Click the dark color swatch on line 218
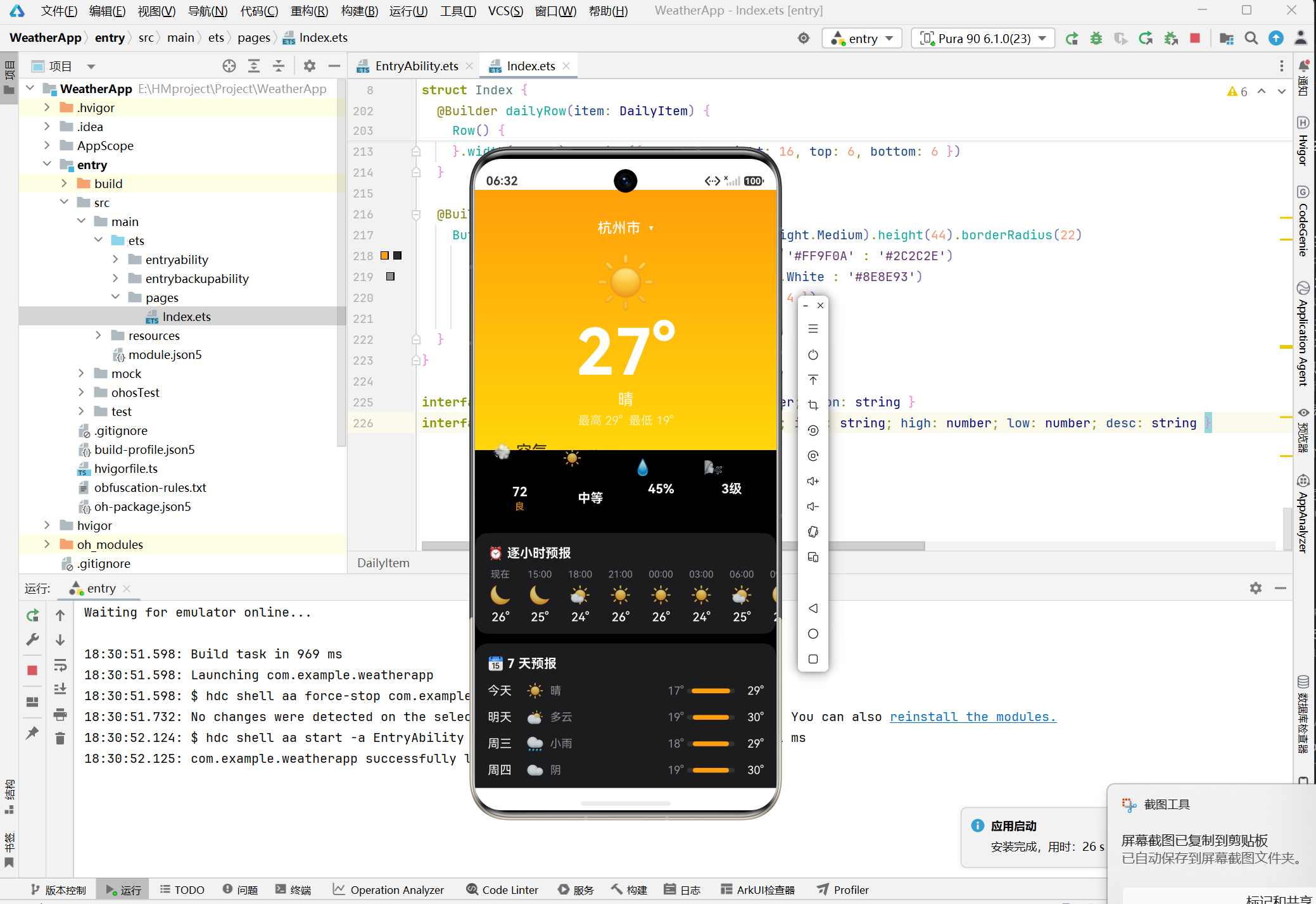This screenshot has width=1316, height=904. [398, 256]
